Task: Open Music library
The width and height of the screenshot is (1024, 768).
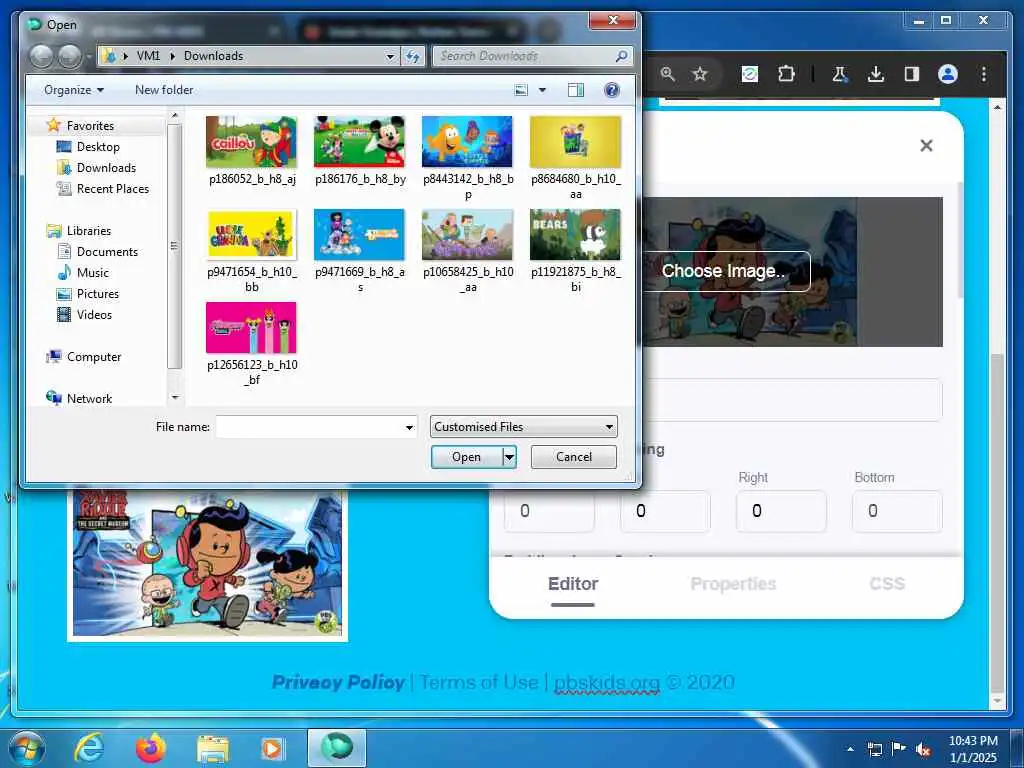Action: (93, 273)
